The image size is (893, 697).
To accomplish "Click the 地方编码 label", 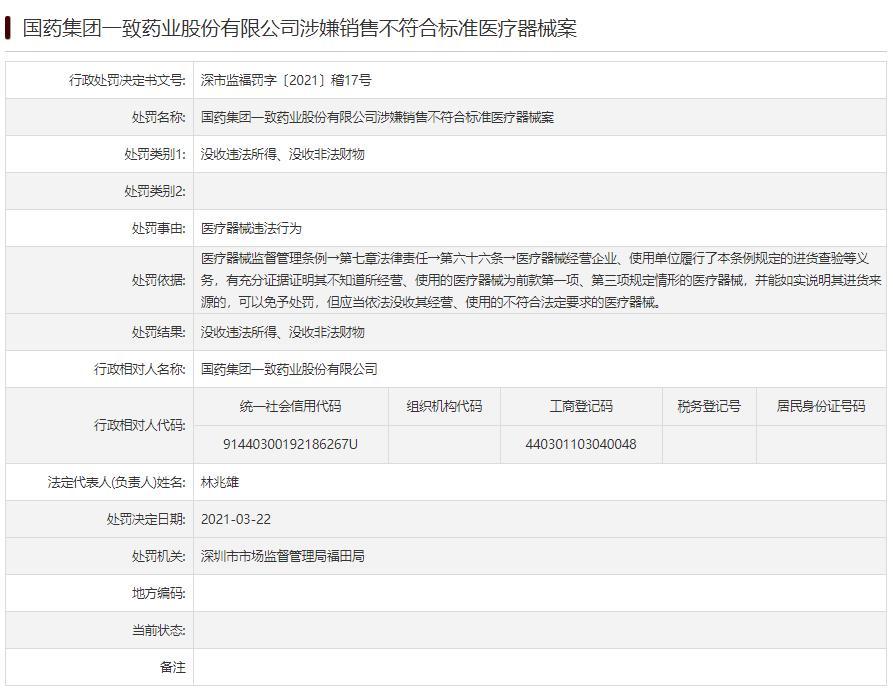I will (158, 593).
